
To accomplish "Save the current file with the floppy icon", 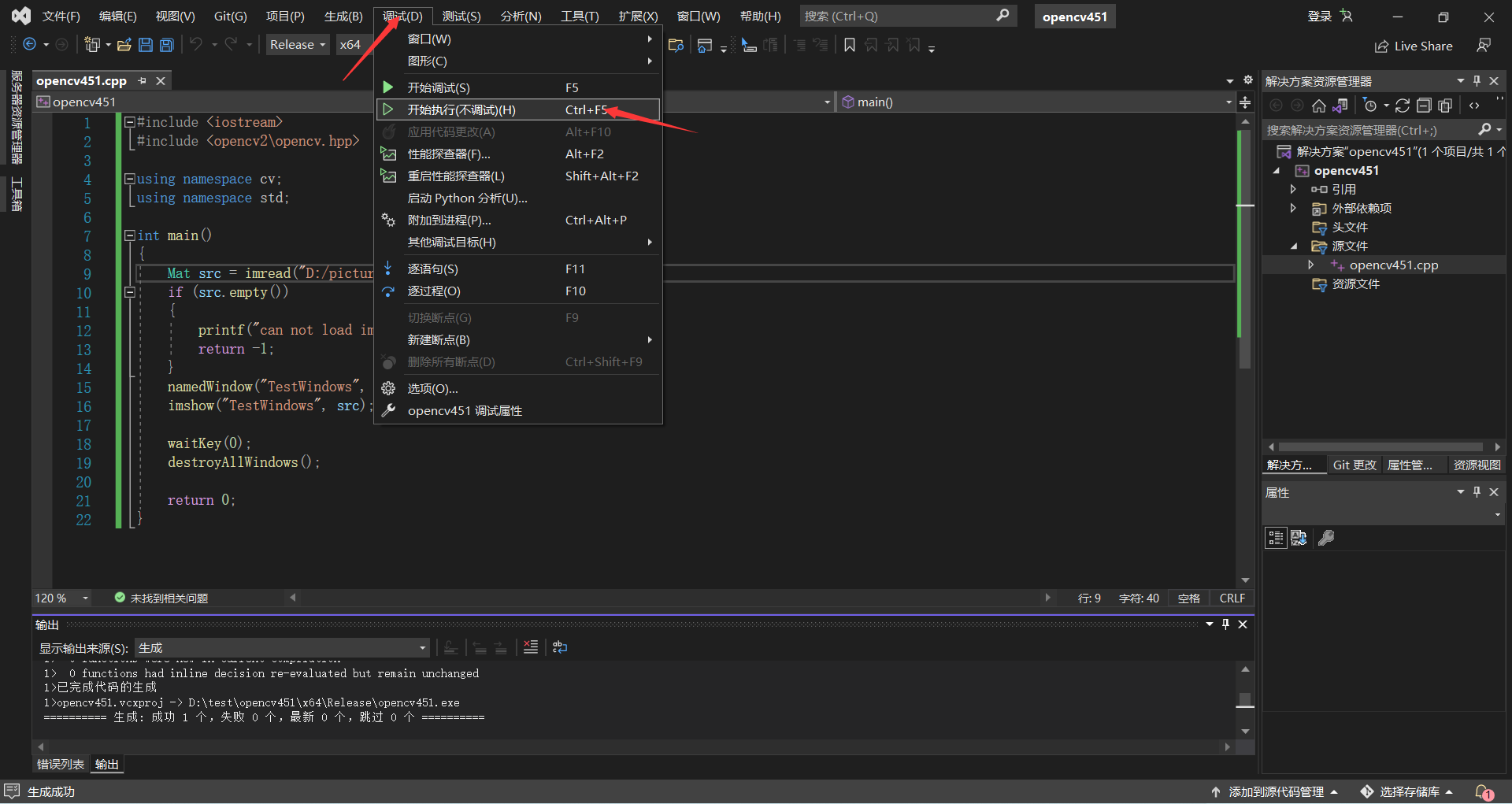I will click(x=146, y=45).
